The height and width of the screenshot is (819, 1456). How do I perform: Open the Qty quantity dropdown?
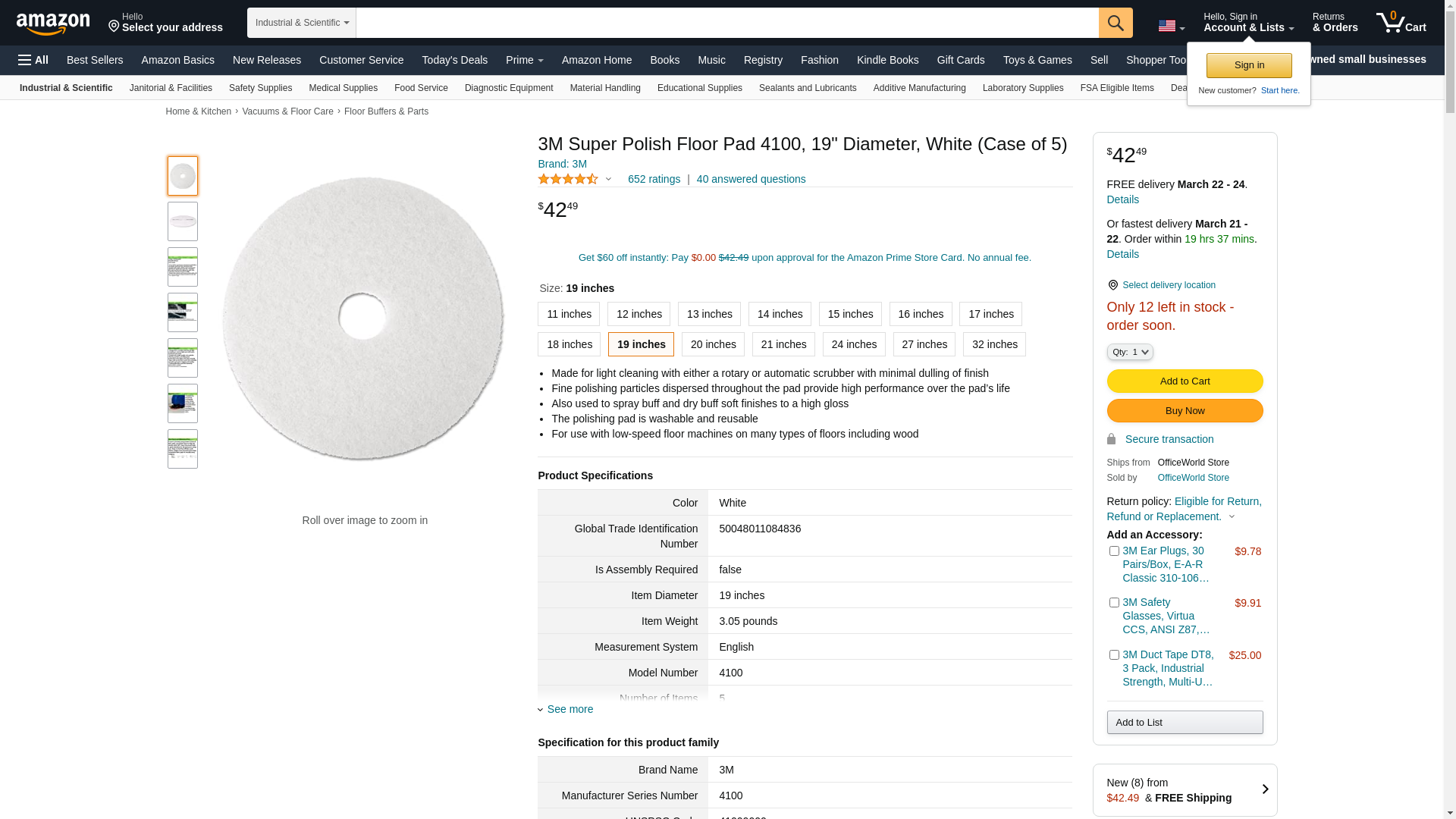pyautogui.click(x=1129, y=352)
